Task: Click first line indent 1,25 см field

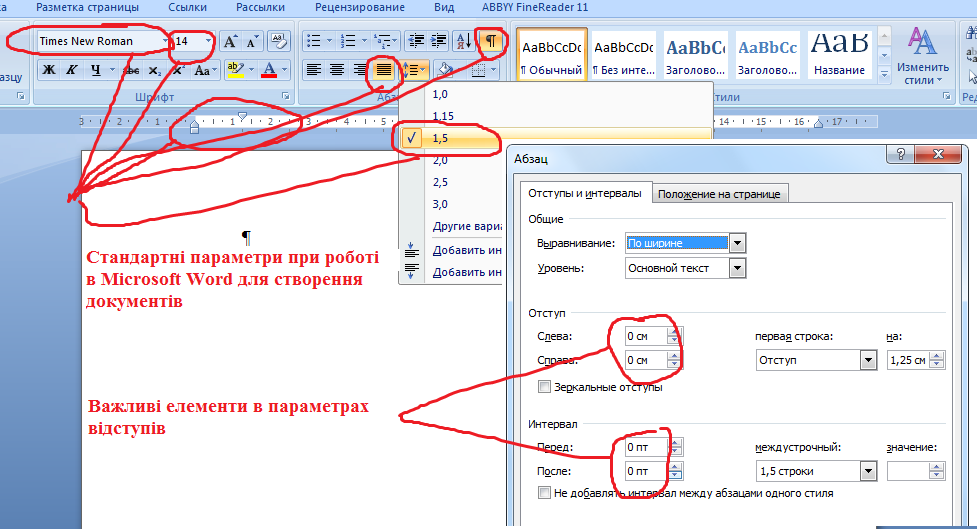Action: 908,360
